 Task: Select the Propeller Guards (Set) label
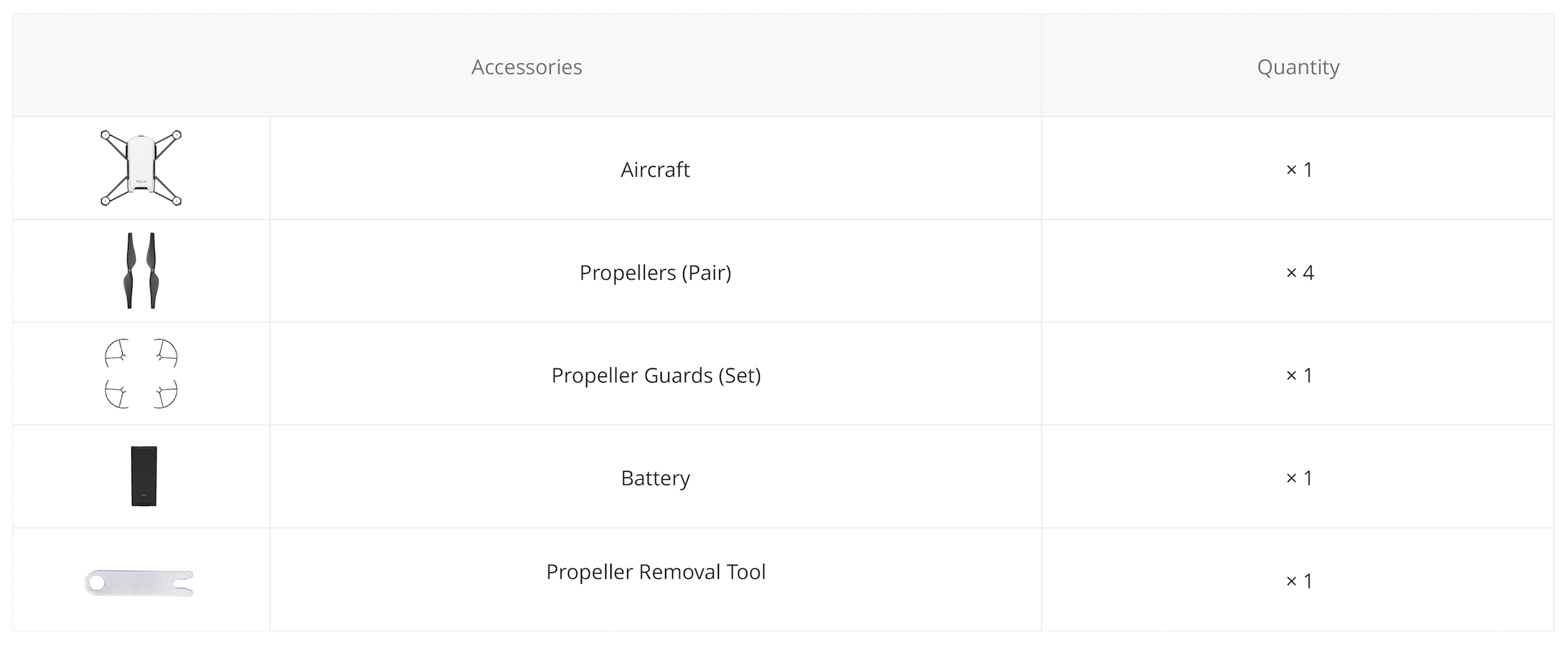click(x=655, y=376)
